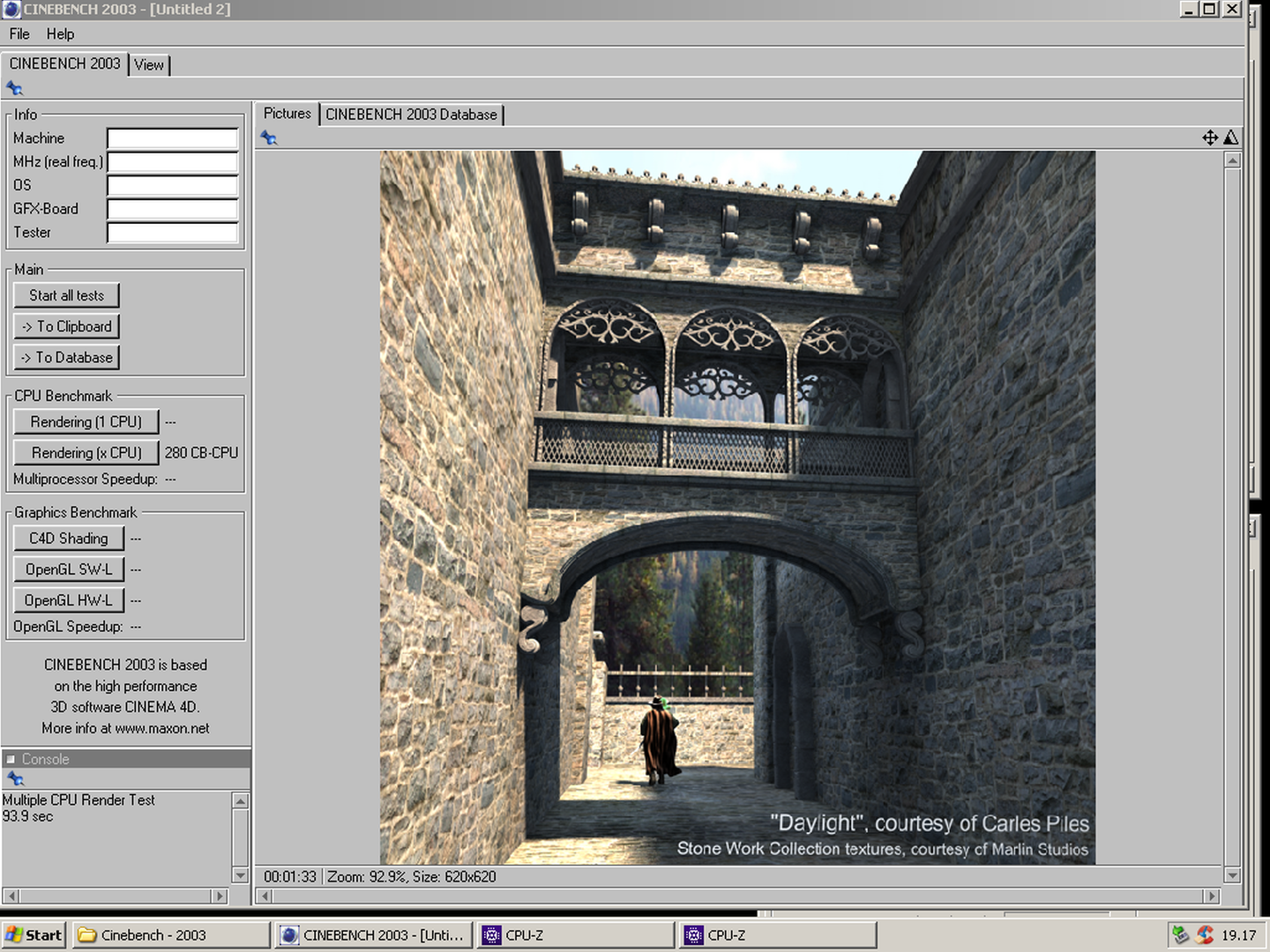Click console scrollbar up arrow
Screen dimensions: 1270x952
[x=240, y=800]
